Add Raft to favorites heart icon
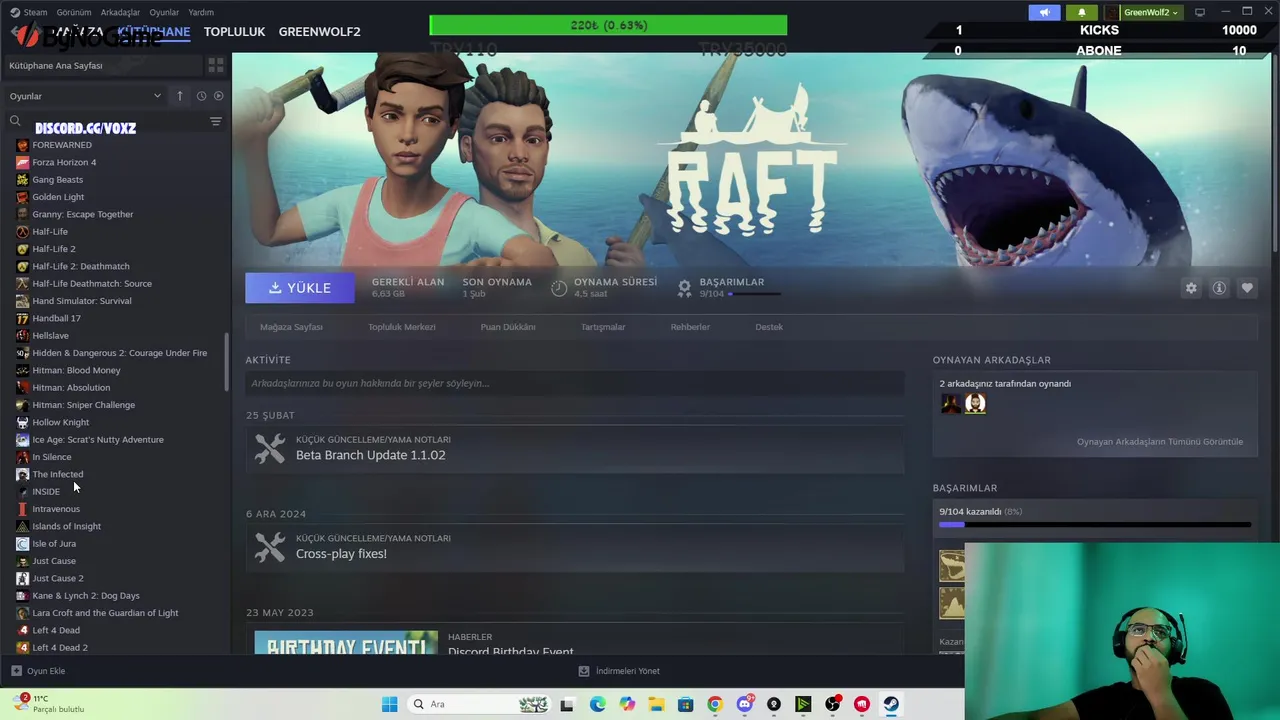Image resolution: width=1280 pixels, height=720 pixels. pyautogui.click(x=1247, y=288)
